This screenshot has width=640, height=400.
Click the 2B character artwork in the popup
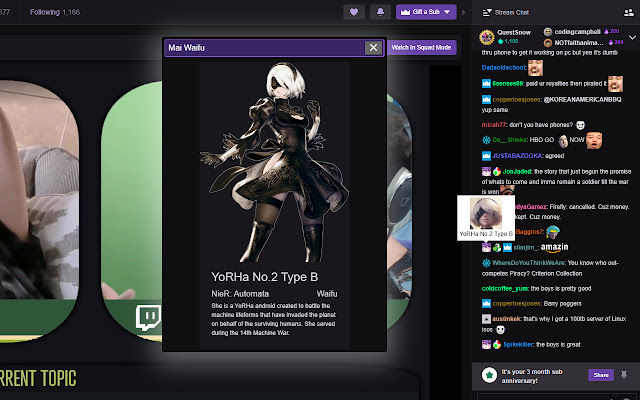274,162
